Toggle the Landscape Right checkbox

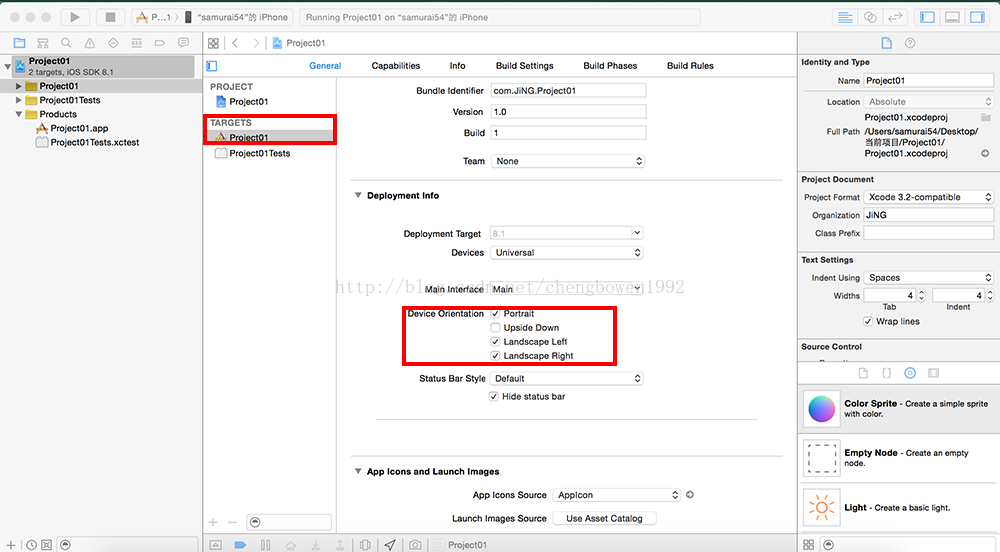click(x=496, y=356)
